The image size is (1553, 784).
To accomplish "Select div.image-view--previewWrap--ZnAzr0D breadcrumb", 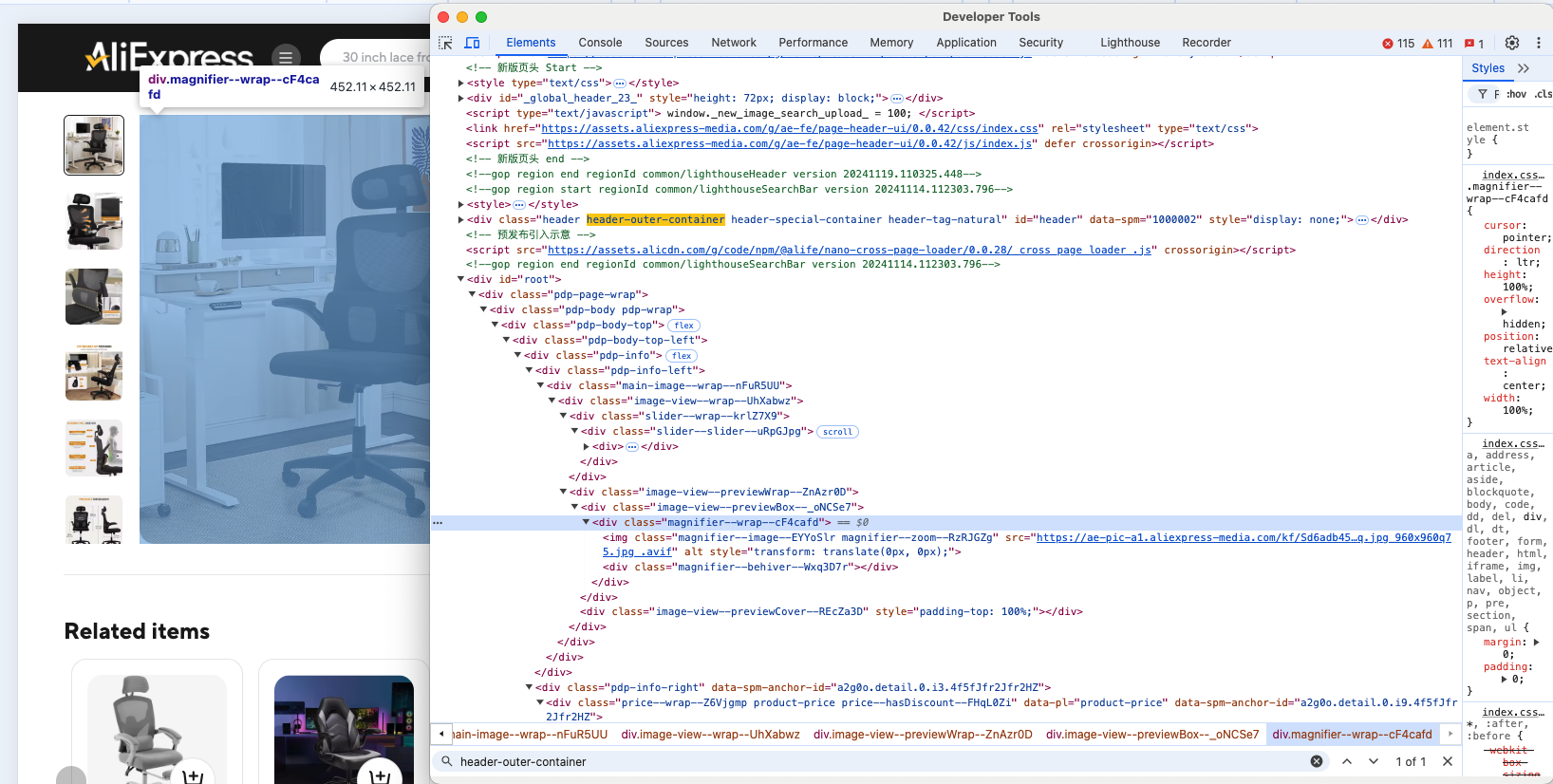I will tap(923, 735).
